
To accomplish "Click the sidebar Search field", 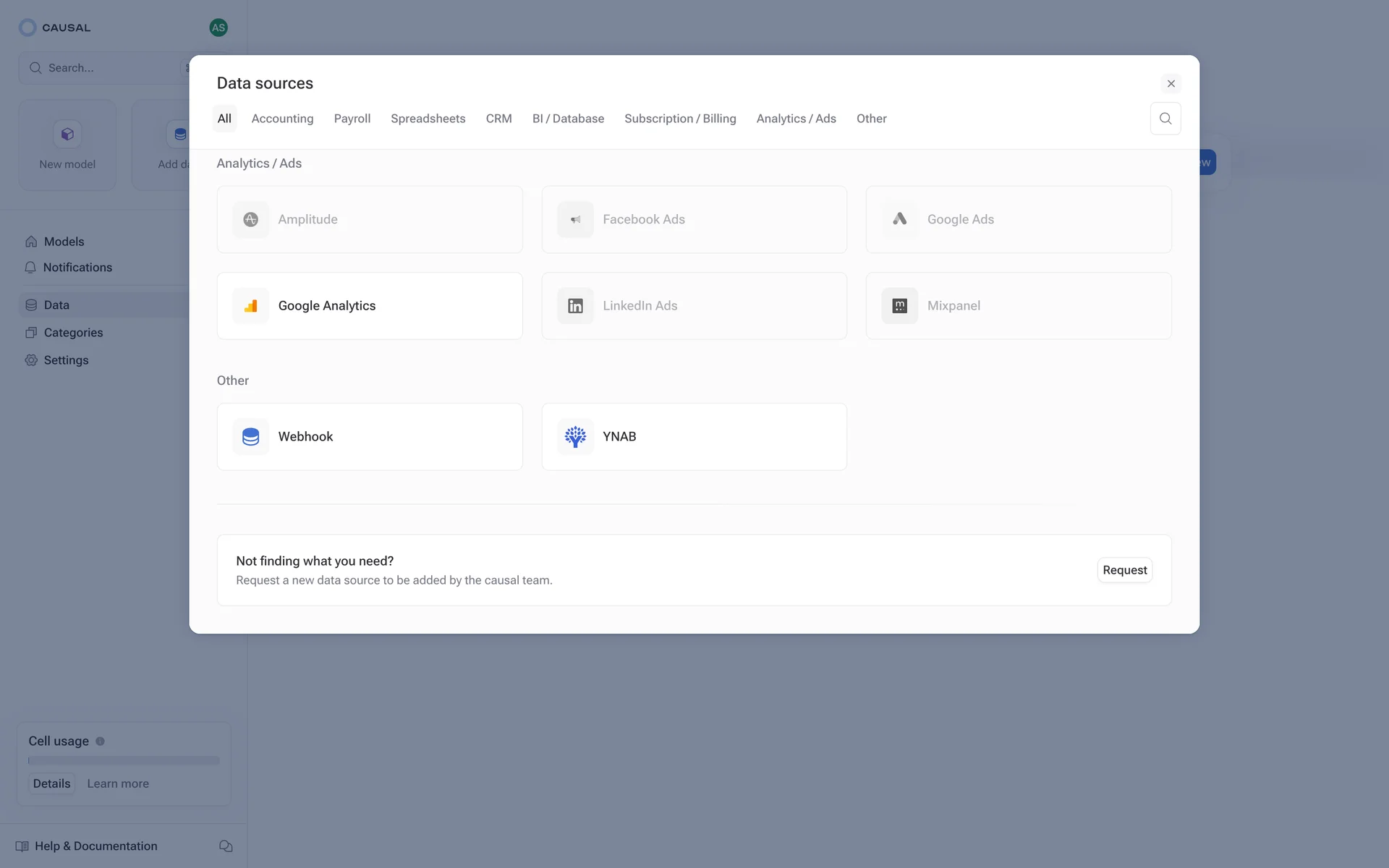I will point(101,68).
